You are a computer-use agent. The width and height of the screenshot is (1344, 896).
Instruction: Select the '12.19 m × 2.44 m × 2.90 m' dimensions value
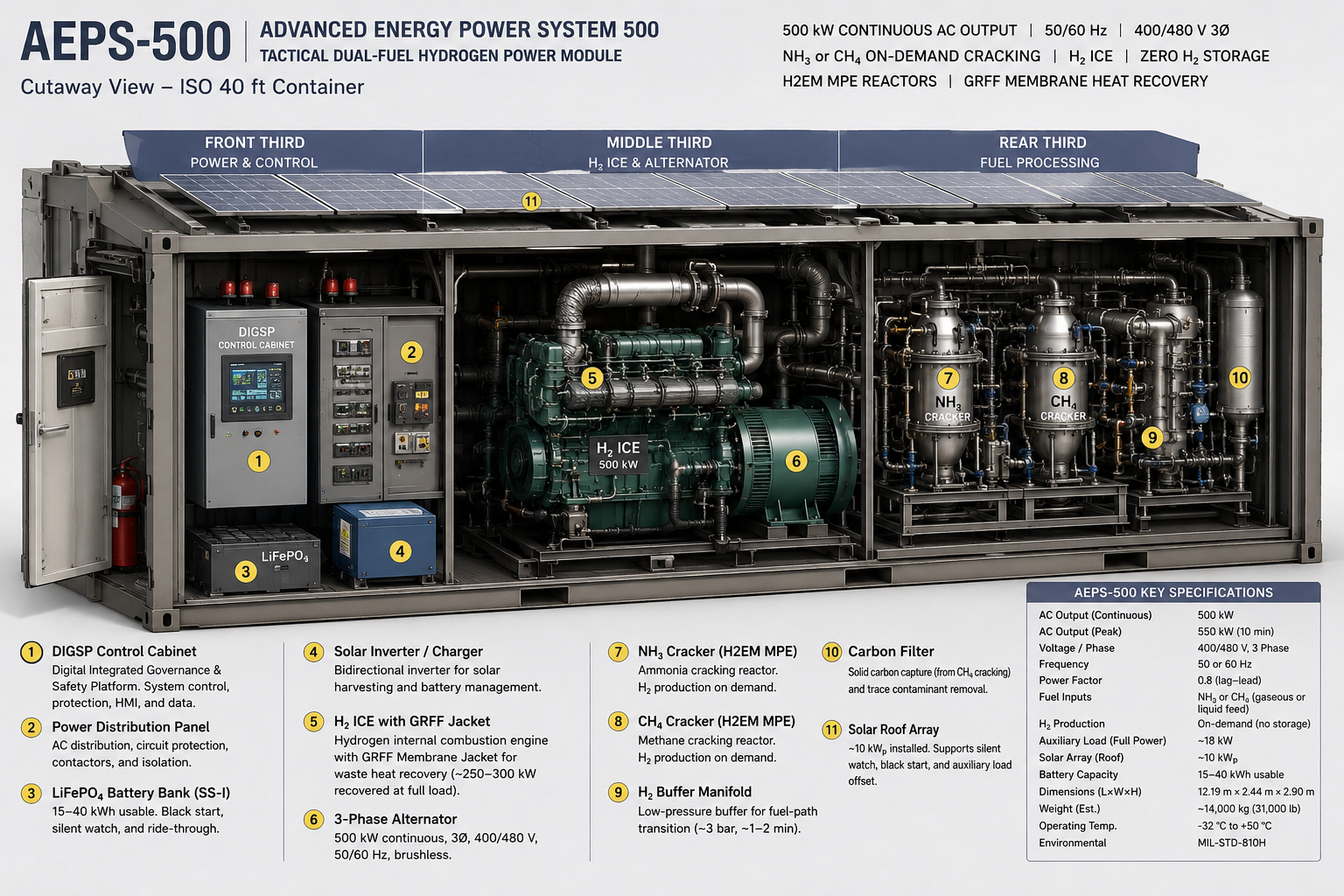tap(1256, 792)
